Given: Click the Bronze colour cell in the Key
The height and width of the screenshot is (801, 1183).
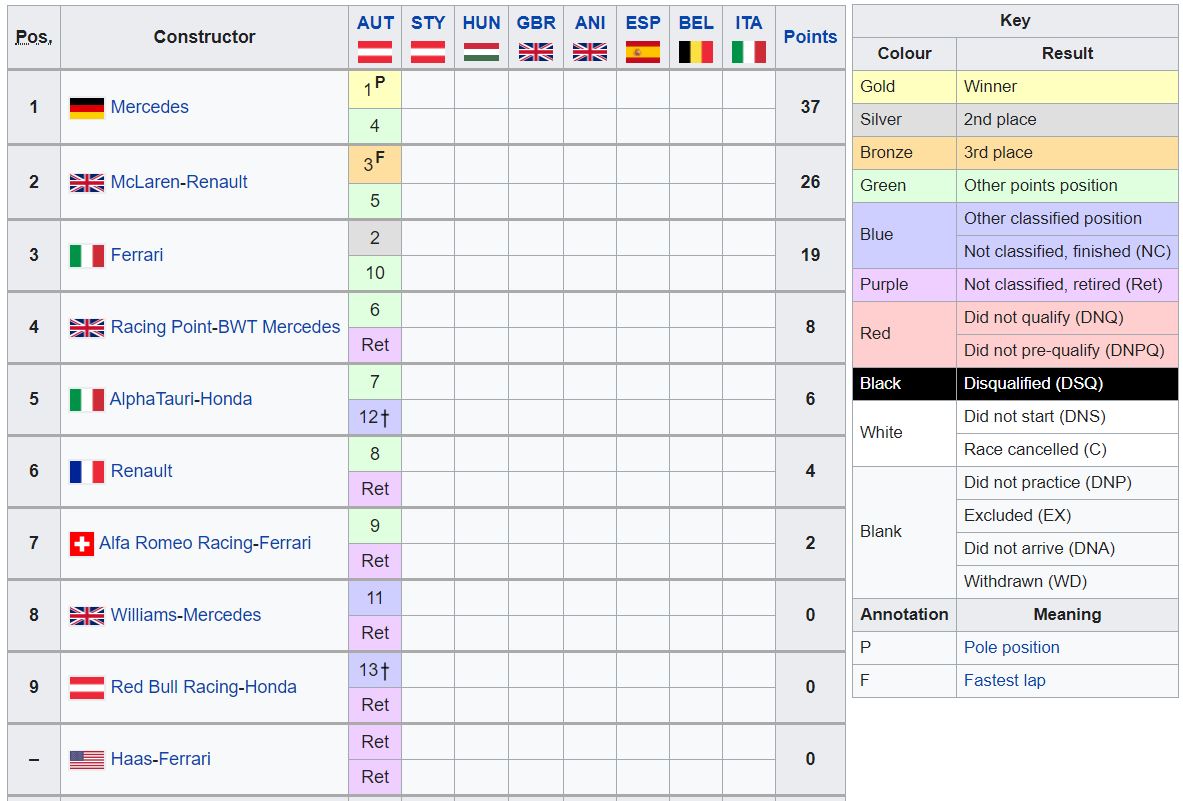Looking at the screenshot, I should (x=905, y=153).
